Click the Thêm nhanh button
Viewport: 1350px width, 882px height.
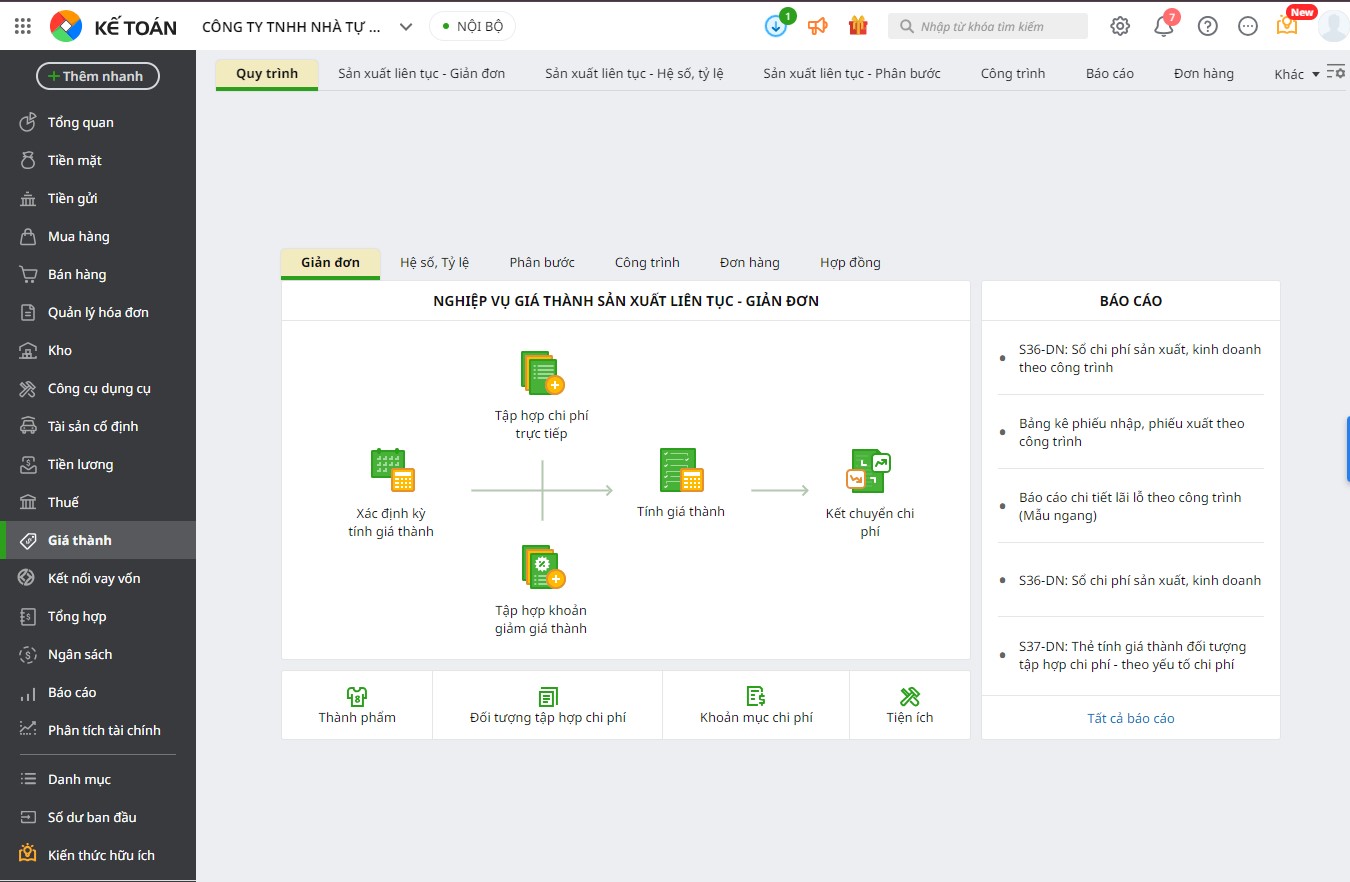pyautogui.click(x=98, y=76)
